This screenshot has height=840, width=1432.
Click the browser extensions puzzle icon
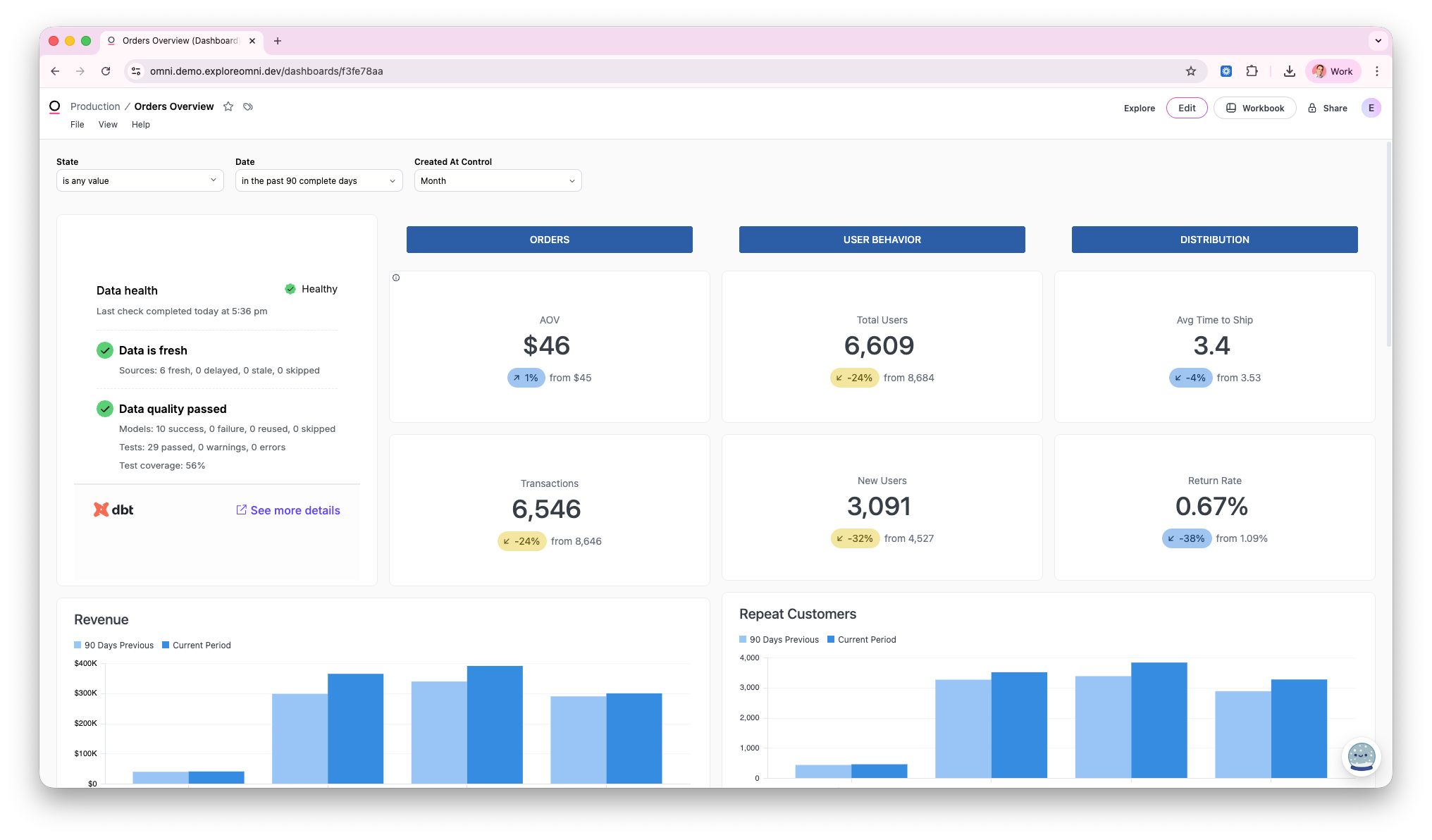(x=1252, y=71)
